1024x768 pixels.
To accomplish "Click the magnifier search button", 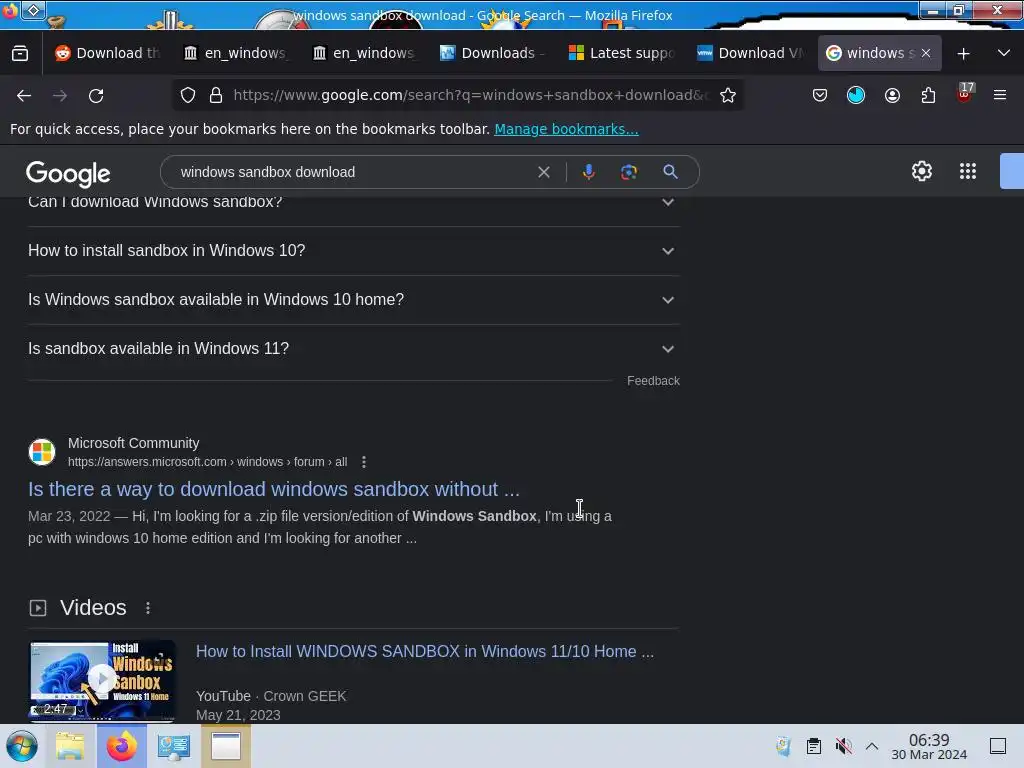I will coord(670,172).
